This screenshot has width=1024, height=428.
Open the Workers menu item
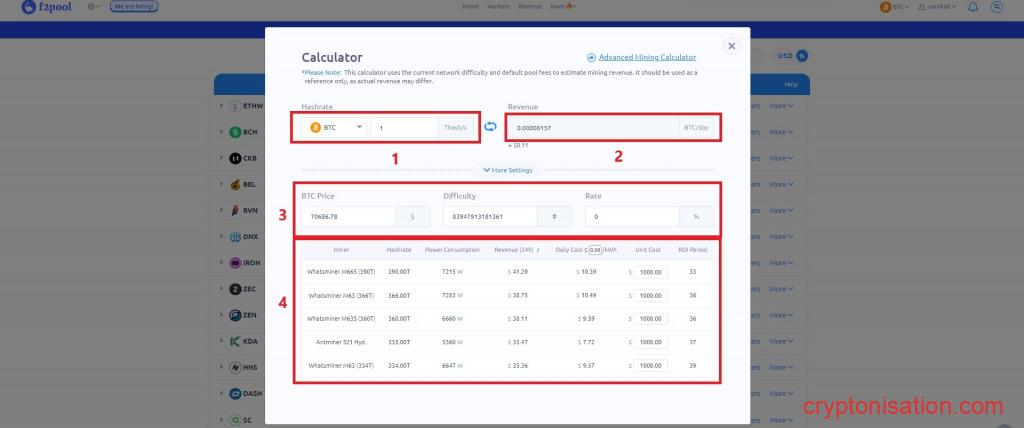click(x=499, y=7)
